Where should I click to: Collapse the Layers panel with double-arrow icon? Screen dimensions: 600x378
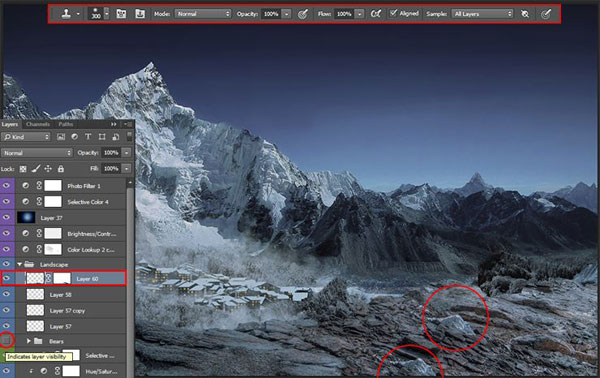(x=114, y=124)
